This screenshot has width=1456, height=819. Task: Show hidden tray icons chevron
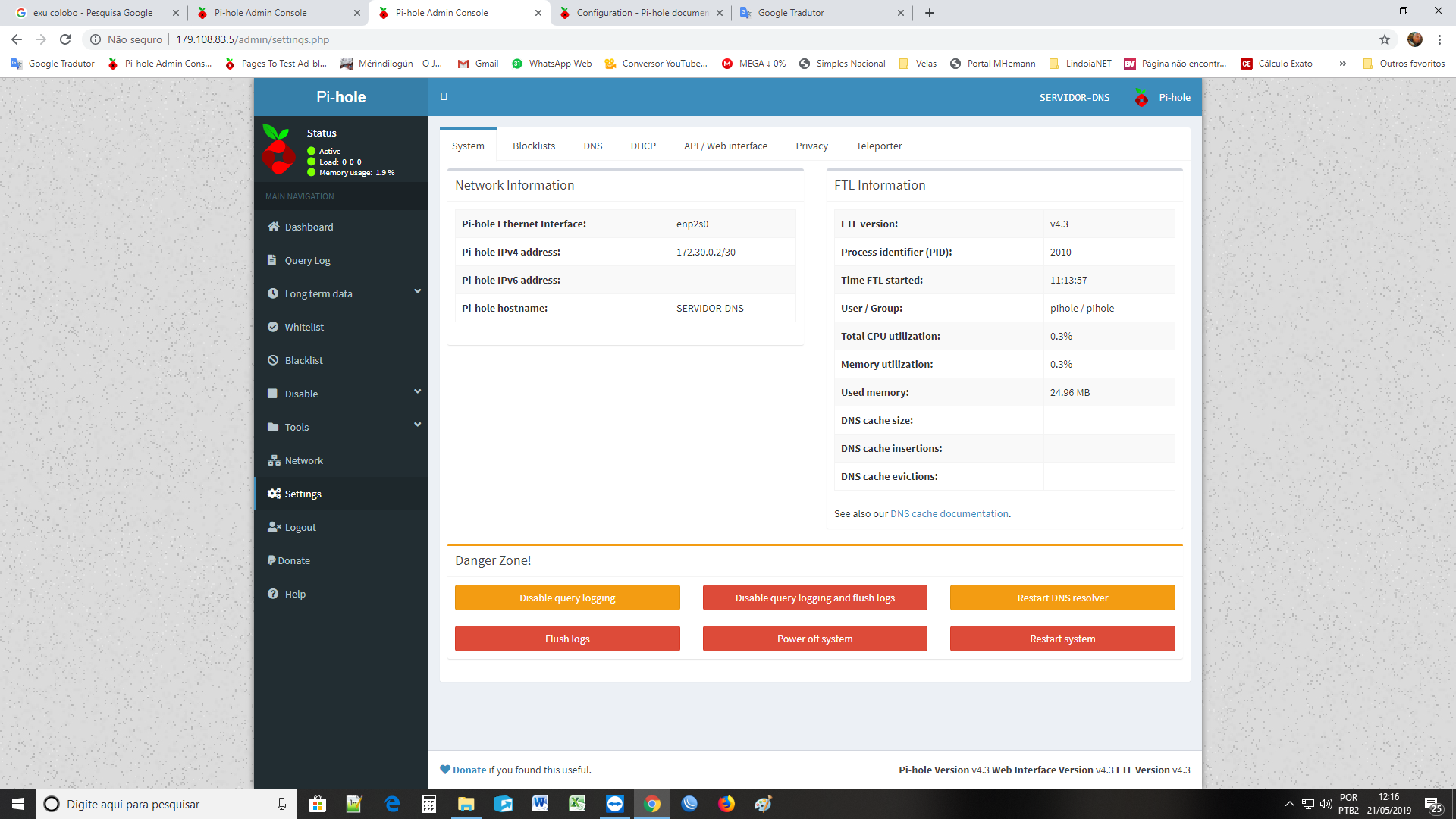pos(1289,804)
